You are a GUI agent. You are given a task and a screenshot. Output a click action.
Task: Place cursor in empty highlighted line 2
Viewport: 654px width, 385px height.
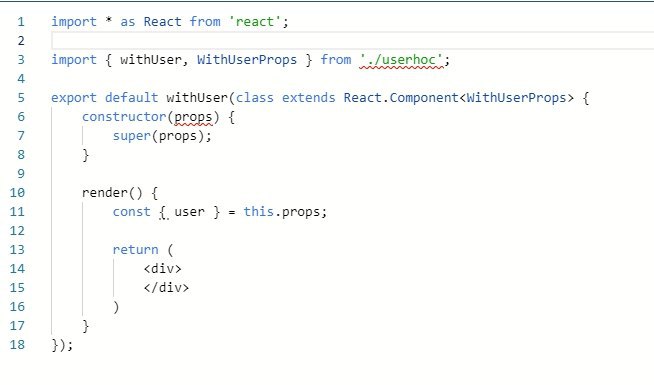352,41
